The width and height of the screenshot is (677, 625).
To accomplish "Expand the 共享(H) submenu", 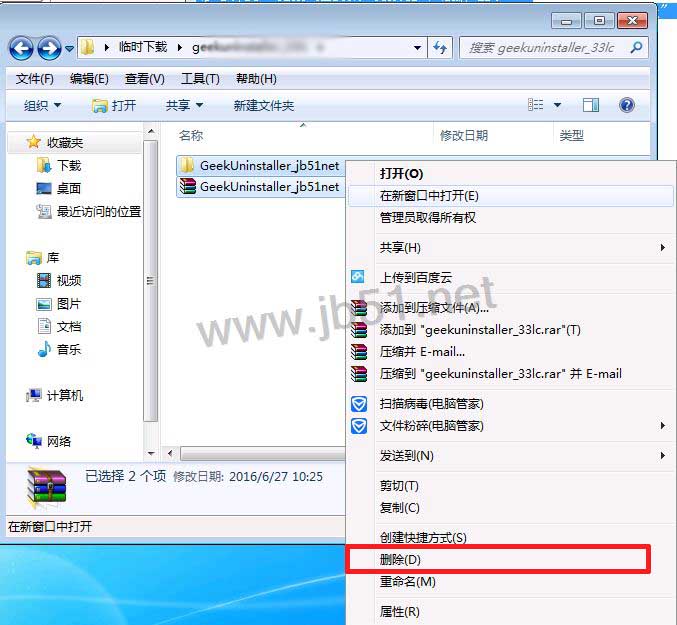I will [x=511, y=248].
